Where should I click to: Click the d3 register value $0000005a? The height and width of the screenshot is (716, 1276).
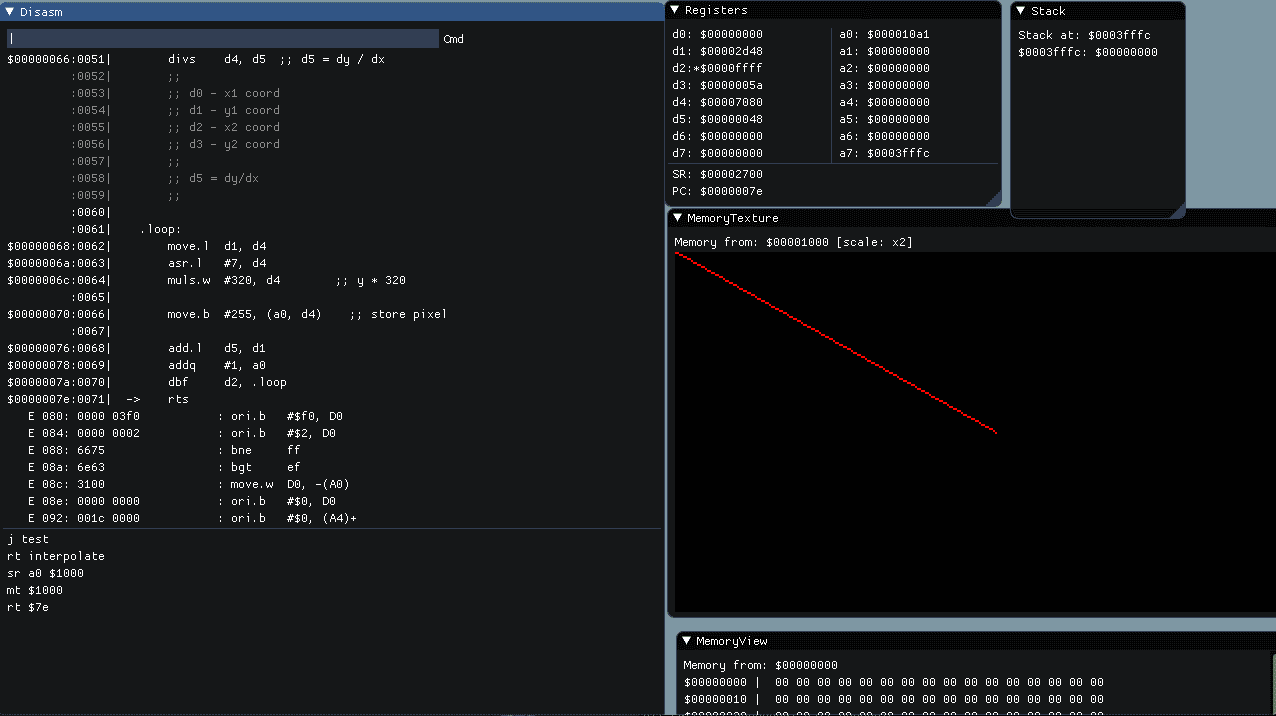732,85
